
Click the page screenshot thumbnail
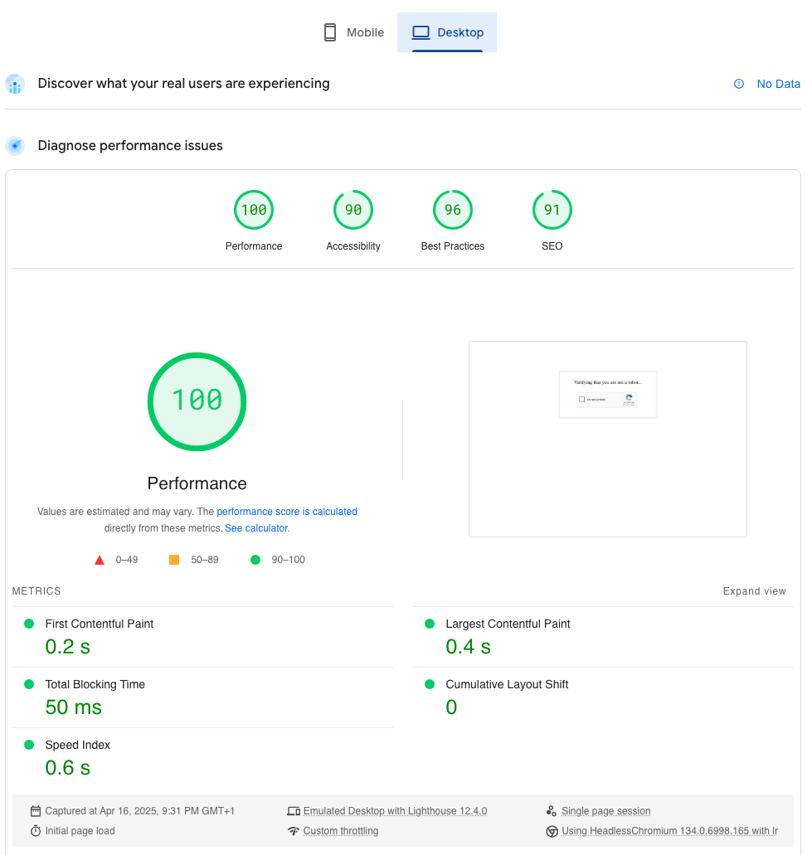point(608,439)
